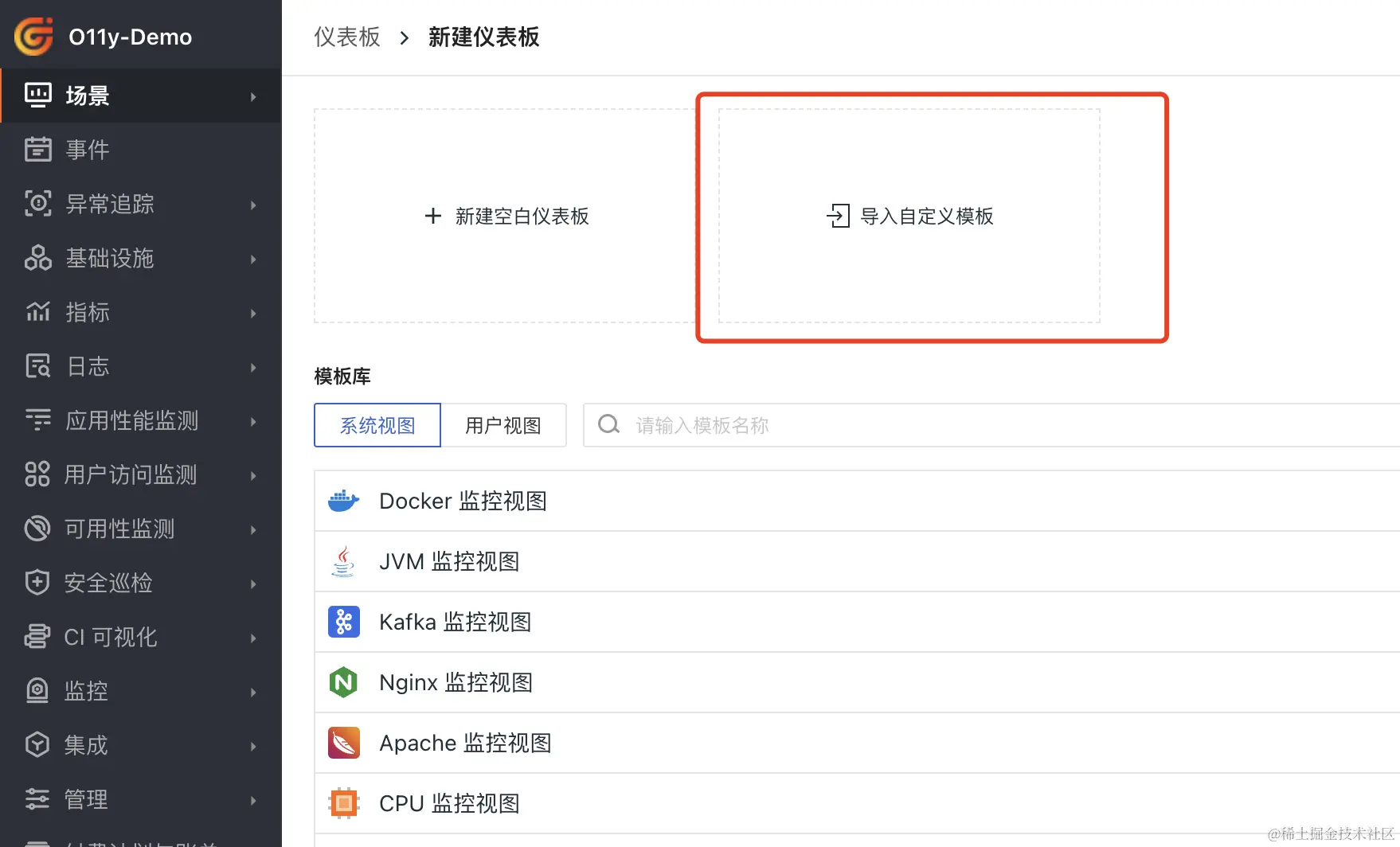This screenshot has width=1400, height=847.
Task: Click the 新建仪表板 breadcrumb title
Action: 484,37
